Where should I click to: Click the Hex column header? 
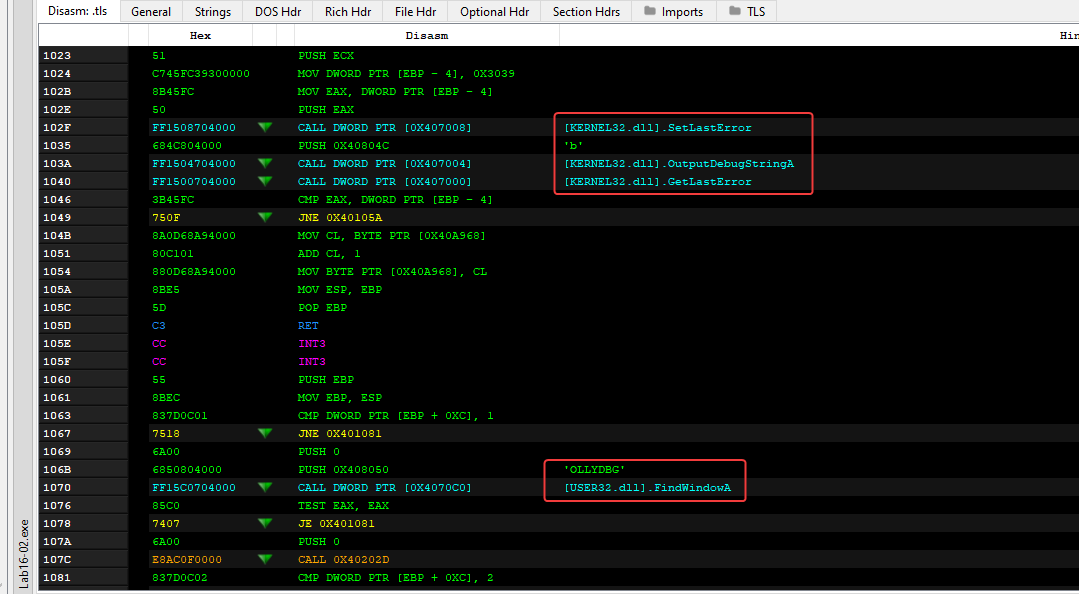[200, 35]
